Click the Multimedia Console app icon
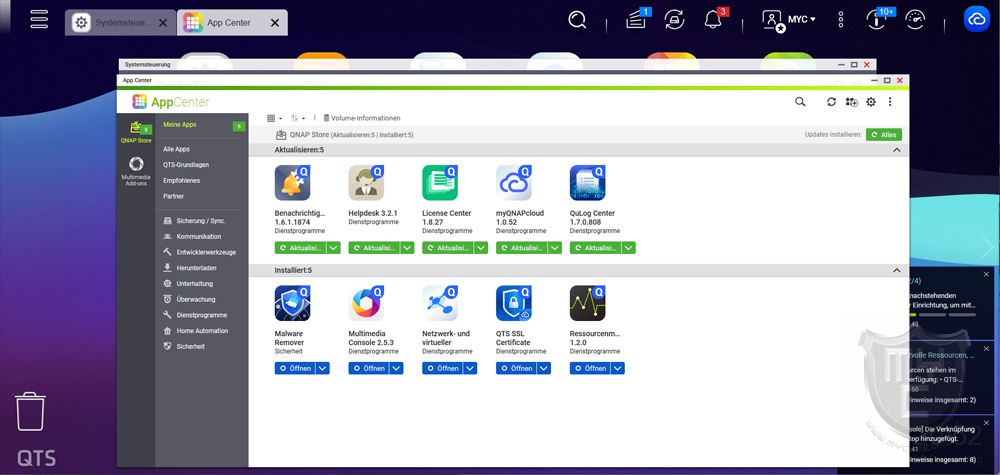 point(366,303)
